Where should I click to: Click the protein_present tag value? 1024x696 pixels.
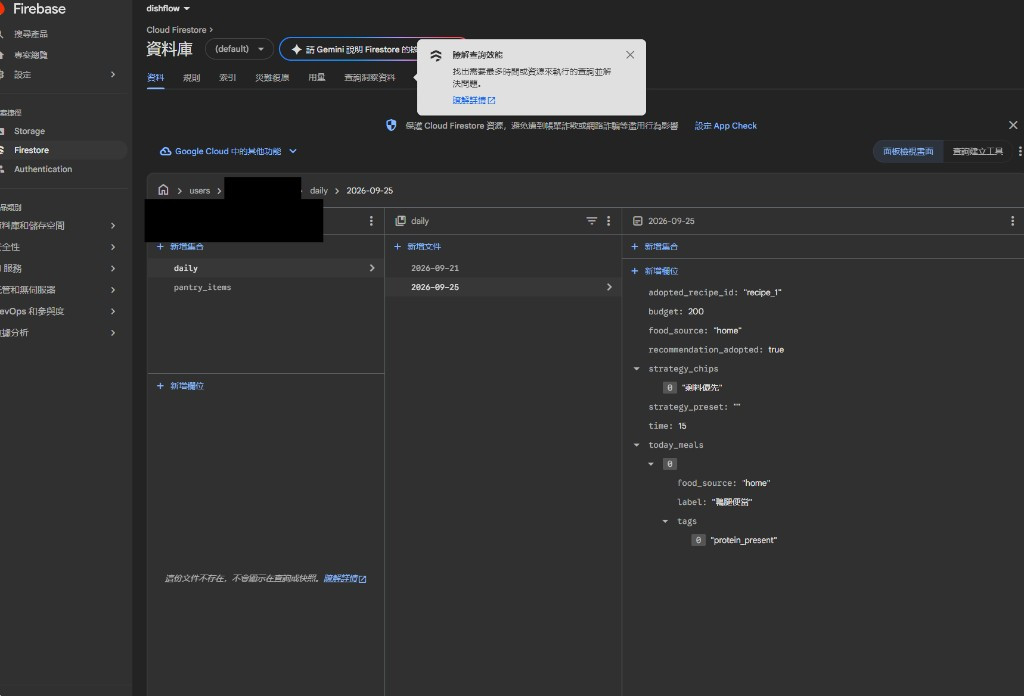pyautogui.click(x=743, y=541)
